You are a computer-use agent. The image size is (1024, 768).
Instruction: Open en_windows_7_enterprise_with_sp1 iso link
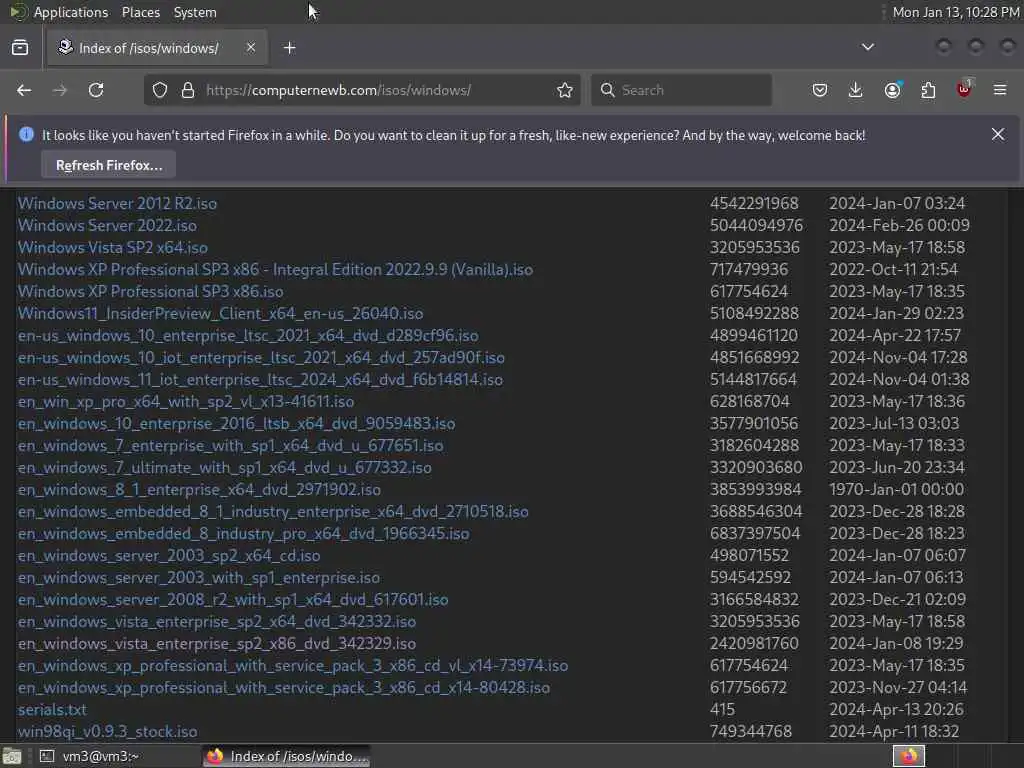point(230,445)
